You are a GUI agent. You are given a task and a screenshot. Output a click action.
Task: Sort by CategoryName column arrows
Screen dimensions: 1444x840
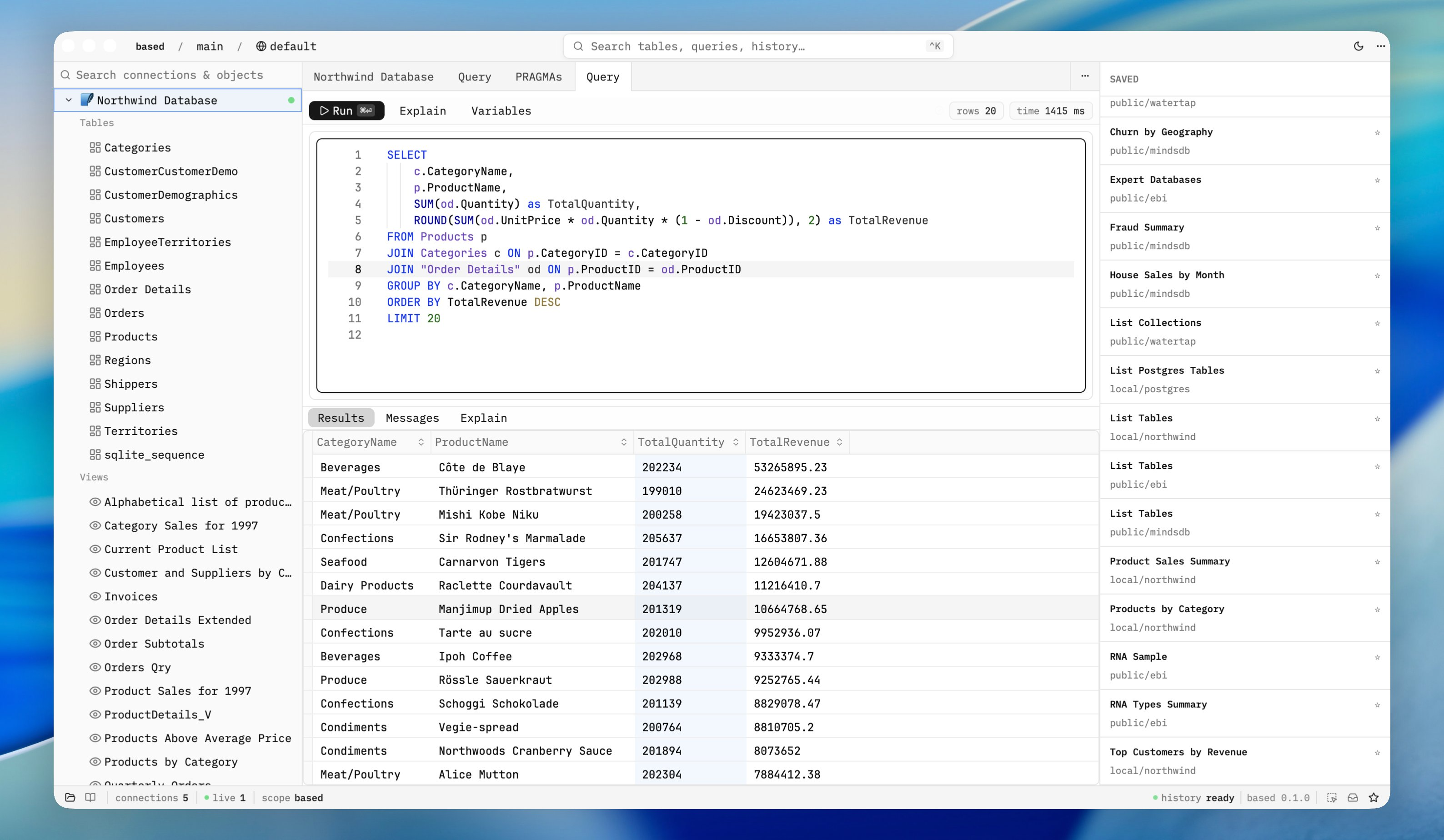pyautogui.click(x=421, y=442)
